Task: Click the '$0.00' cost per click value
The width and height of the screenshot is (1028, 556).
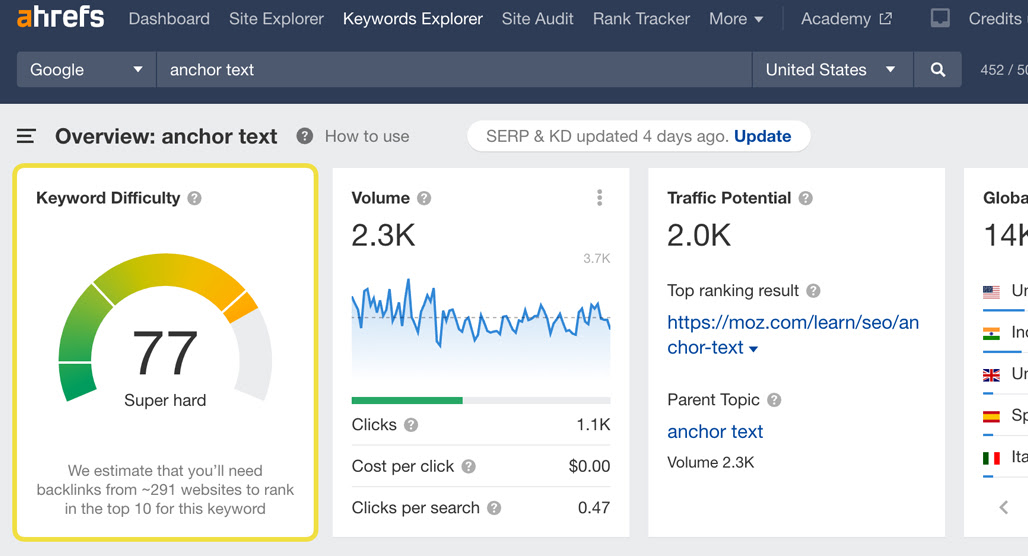Action: coord(589,466)
